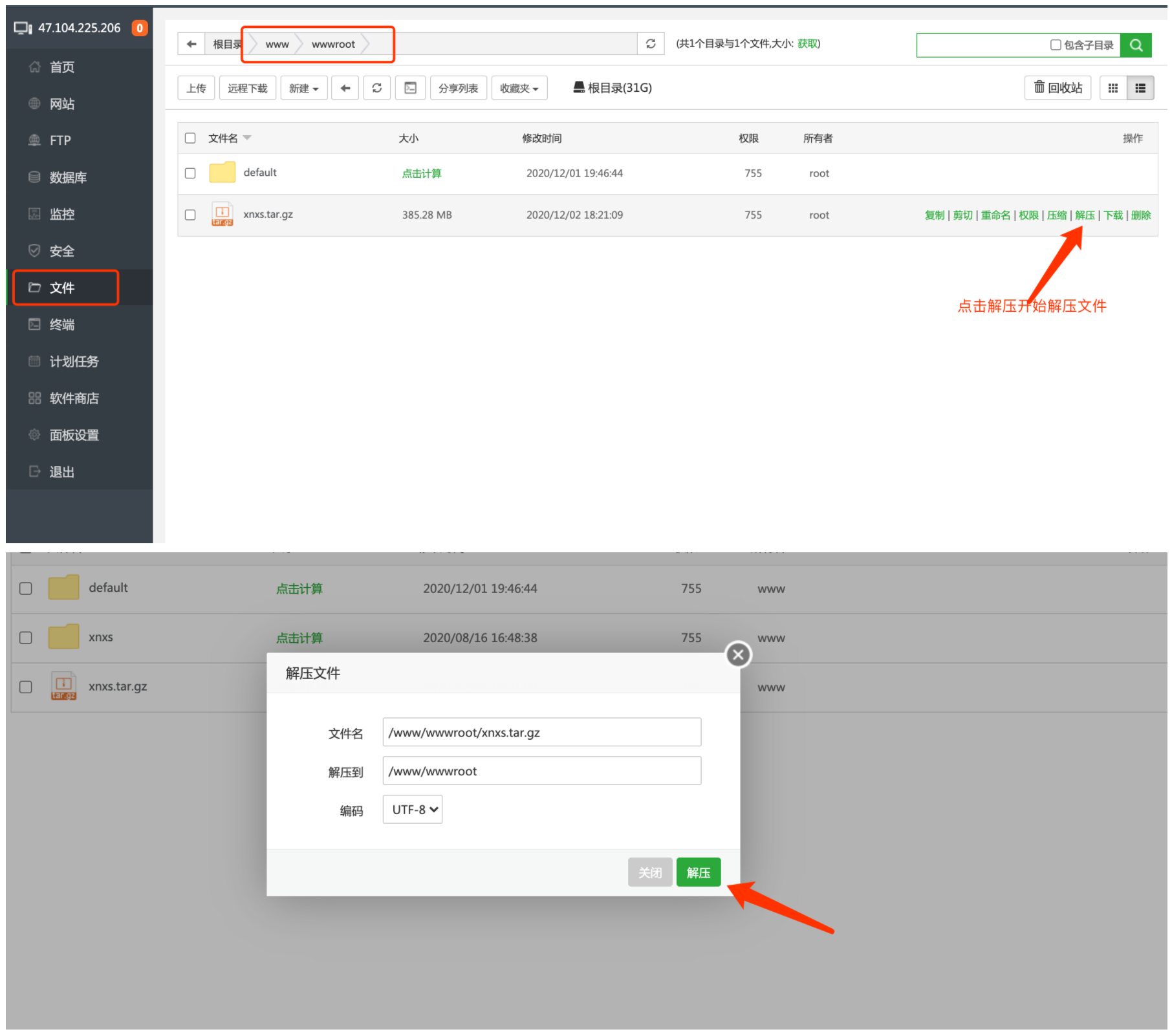Click the green 解压 button in dialog

click(x=699, y=872)
